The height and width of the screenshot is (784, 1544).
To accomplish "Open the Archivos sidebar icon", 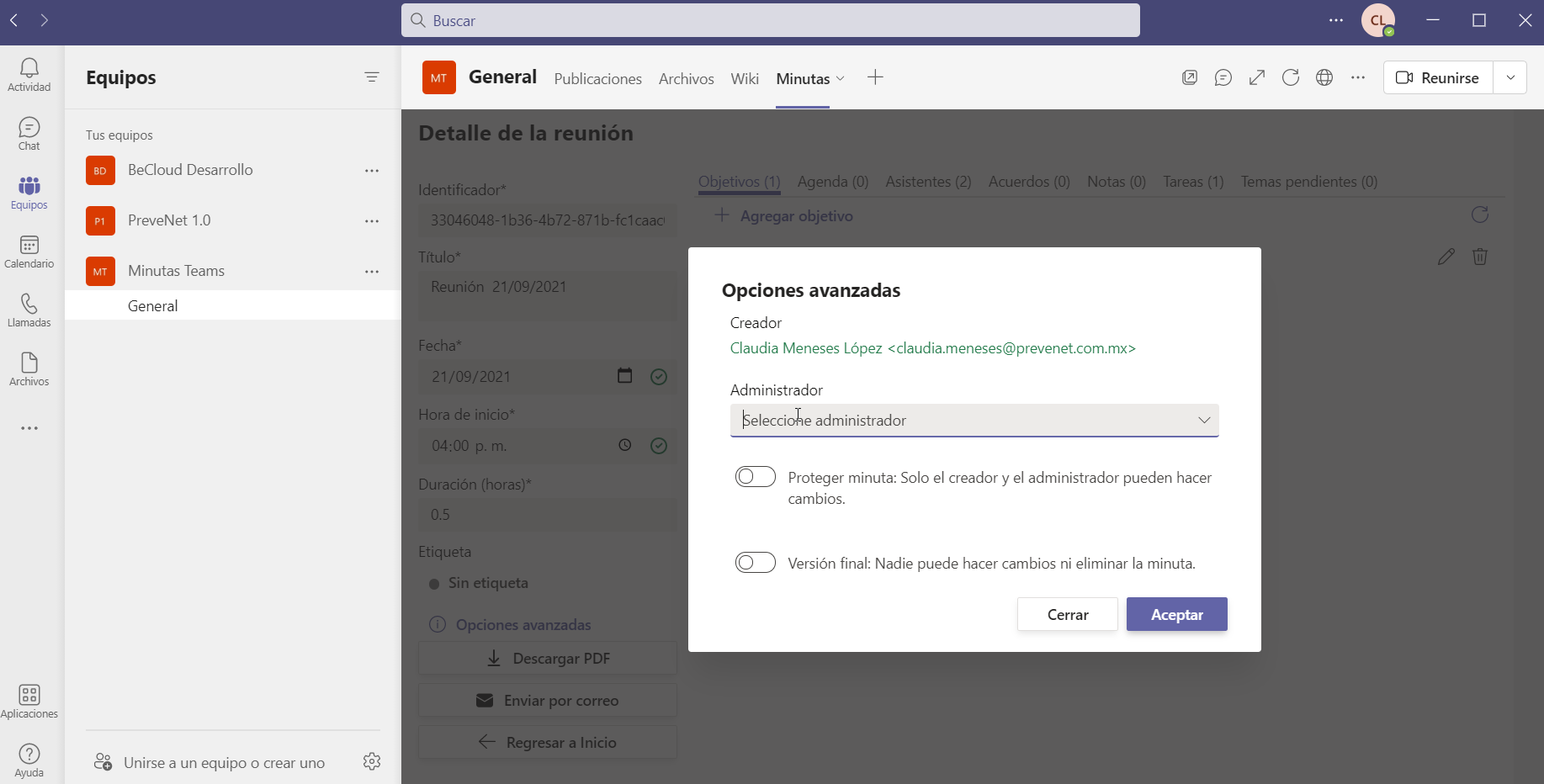I will click(29, 369).
